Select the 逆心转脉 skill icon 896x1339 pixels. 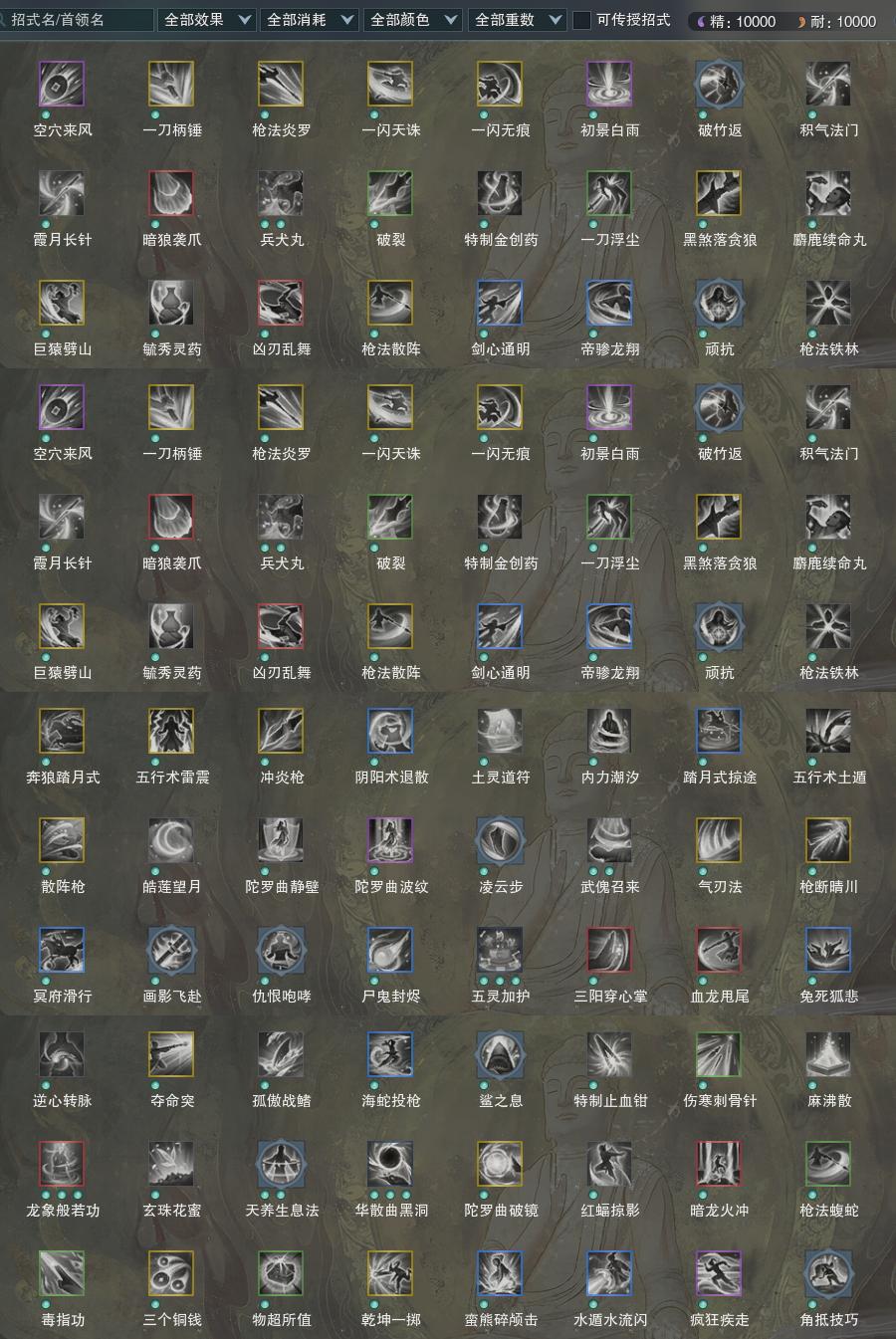(x=62, y=1054)
